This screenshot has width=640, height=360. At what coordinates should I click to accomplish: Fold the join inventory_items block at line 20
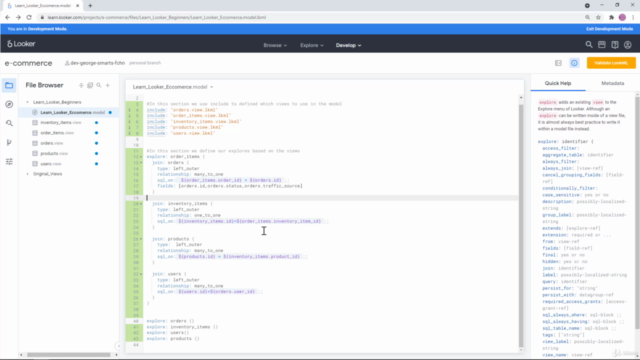point(141,204)
